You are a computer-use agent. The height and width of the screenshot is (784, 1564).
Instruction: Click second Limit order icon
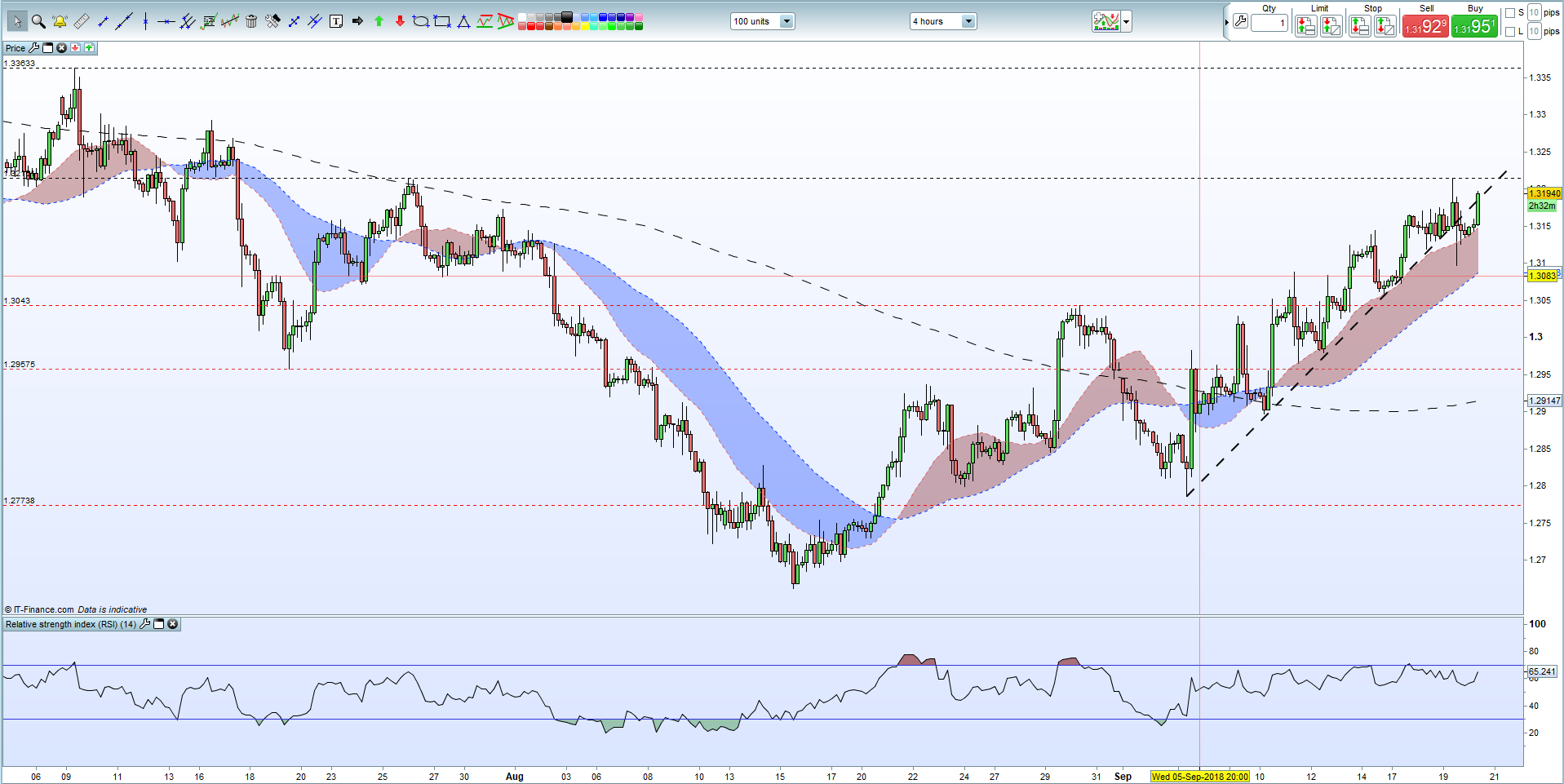[1331, 26]
